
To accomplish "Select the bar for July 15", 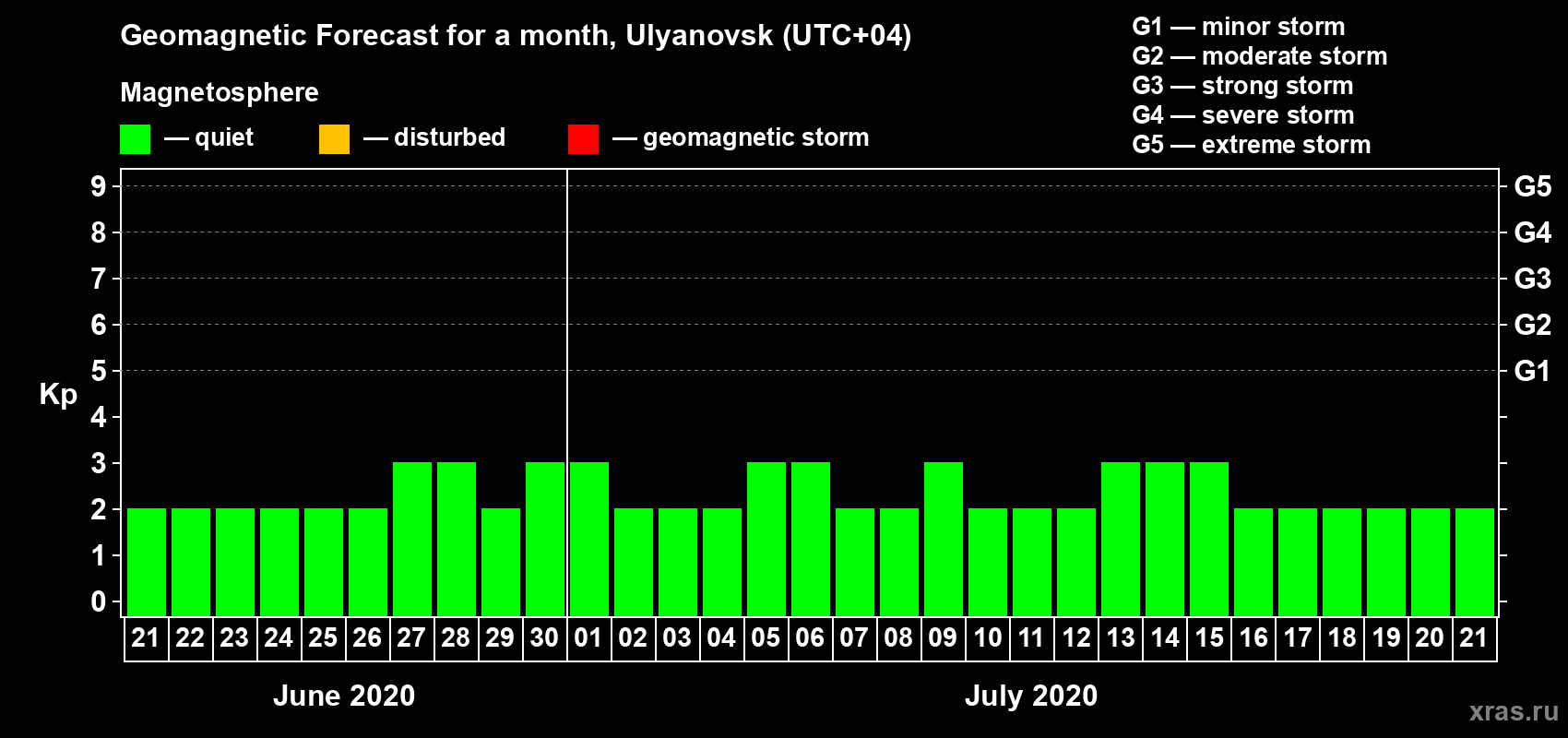I will pos(1209,539).
